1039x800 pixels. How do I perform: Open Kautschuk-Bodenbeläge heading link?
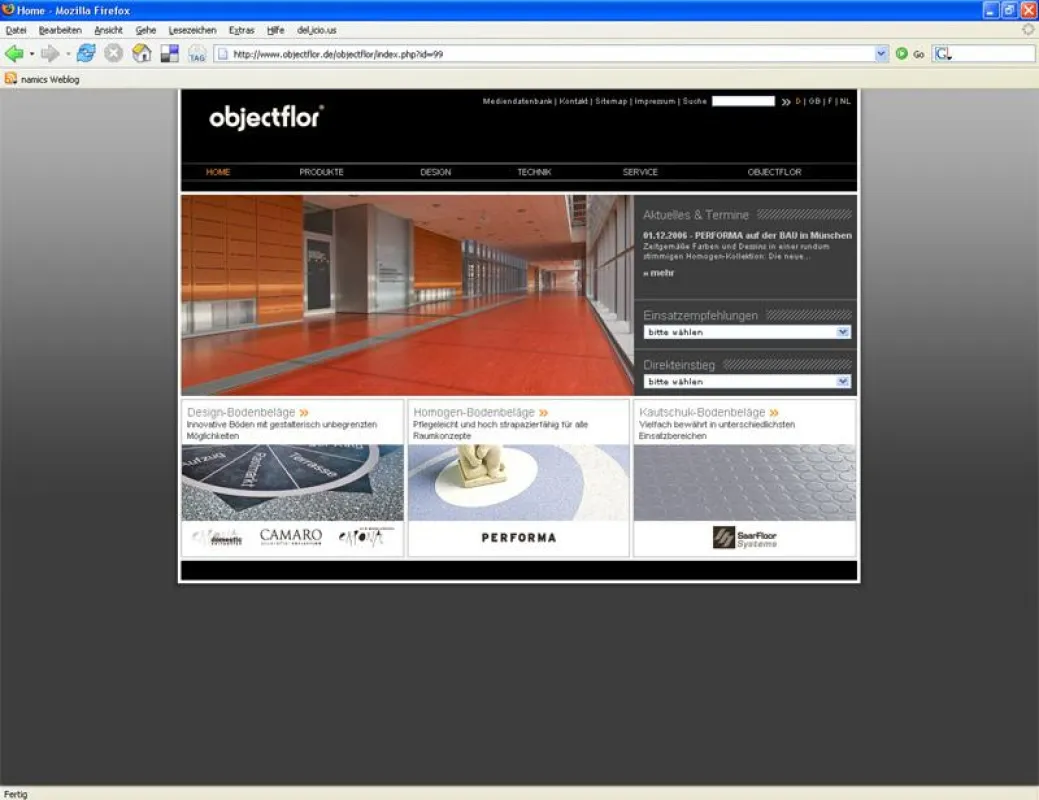(x=702, y=412)
